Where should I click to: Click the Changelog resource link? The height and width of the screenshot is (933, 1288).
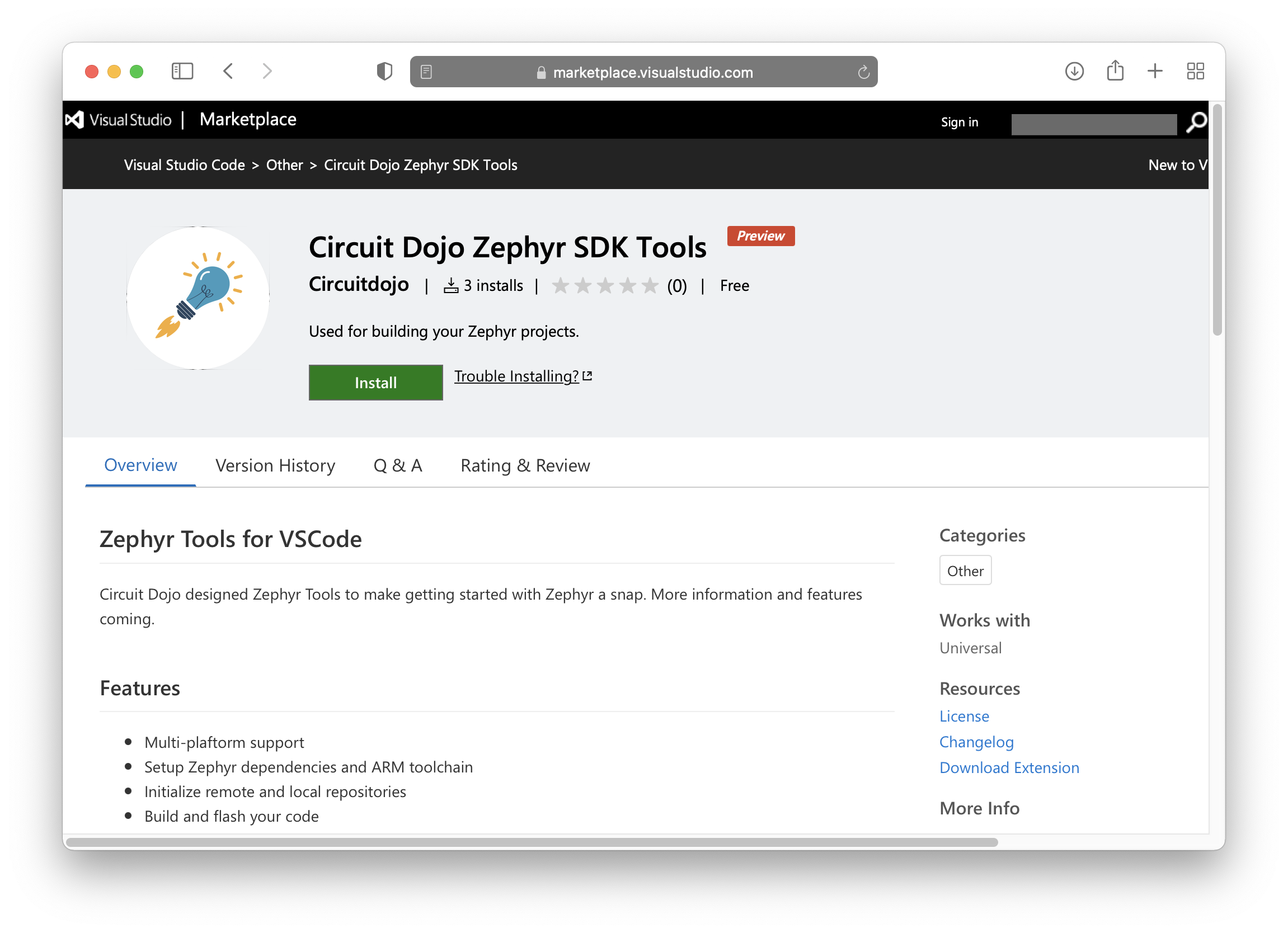point(976,742)
